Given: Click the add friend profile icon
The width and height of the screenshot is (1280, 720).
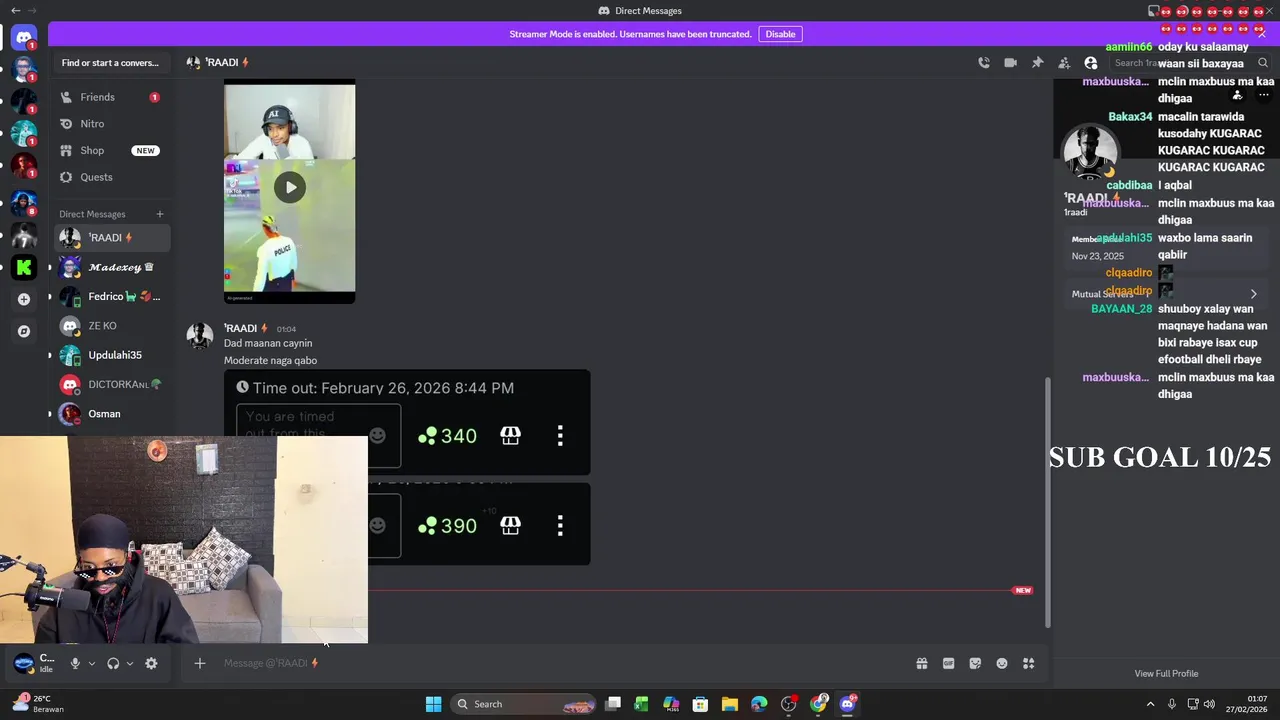Looking at the screenshot, I should click(x=1237, y=95).
